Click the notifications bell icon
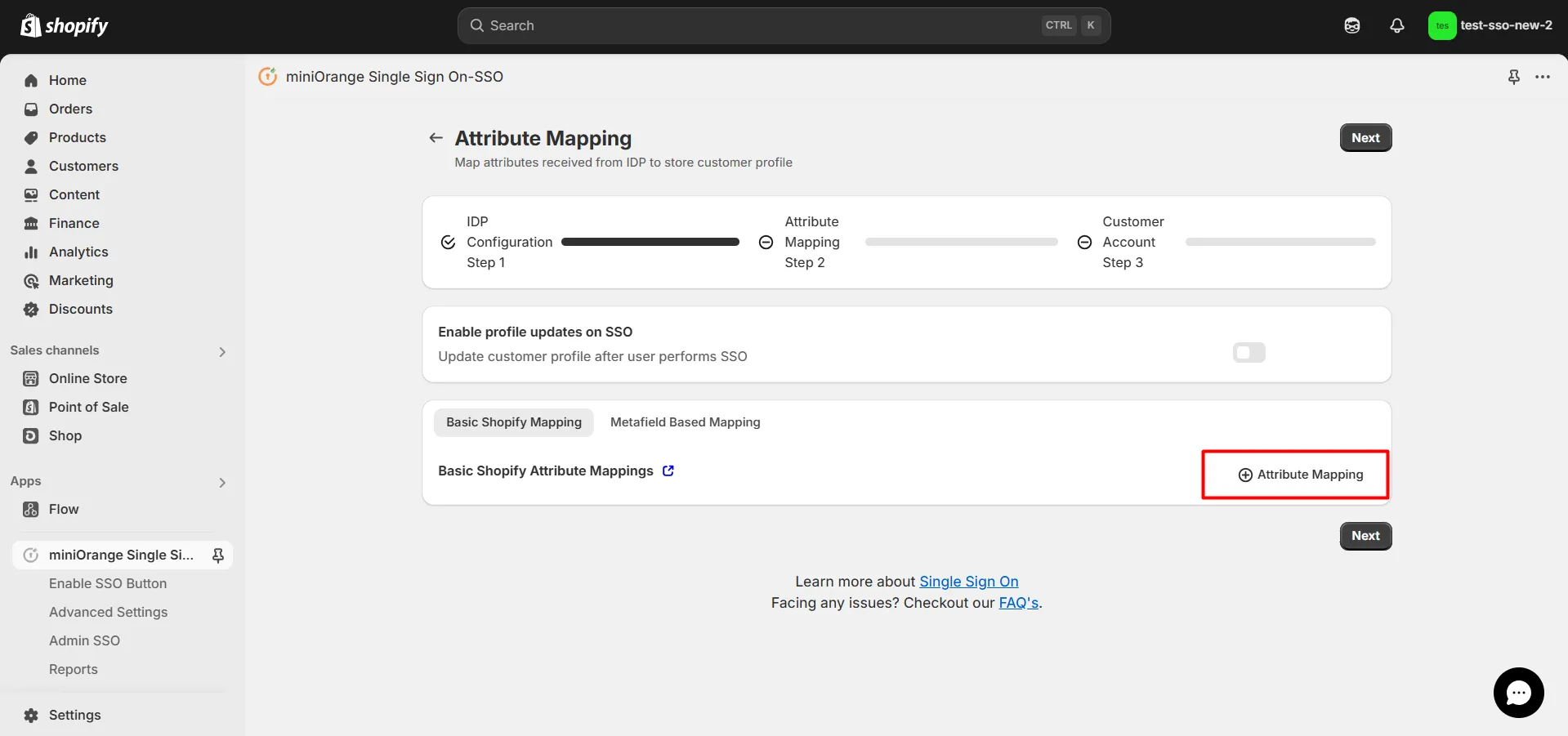Screen dimensions: 1568x736 (1397, 26)
